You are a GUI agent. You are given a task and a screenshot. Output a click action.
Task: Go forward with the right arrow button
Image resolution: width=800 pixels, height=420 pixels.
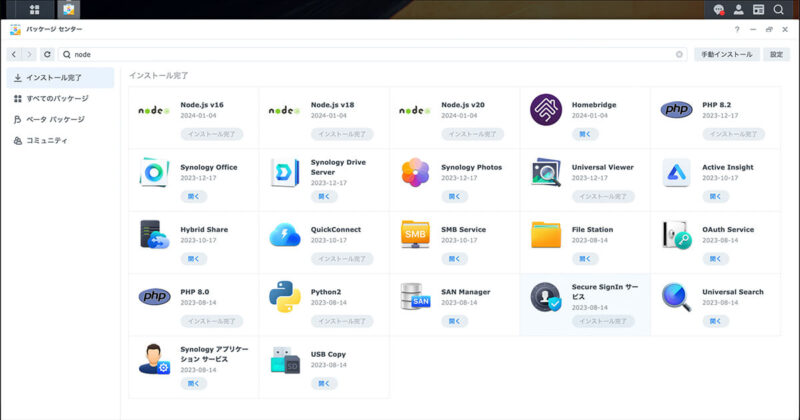point(29,54)
